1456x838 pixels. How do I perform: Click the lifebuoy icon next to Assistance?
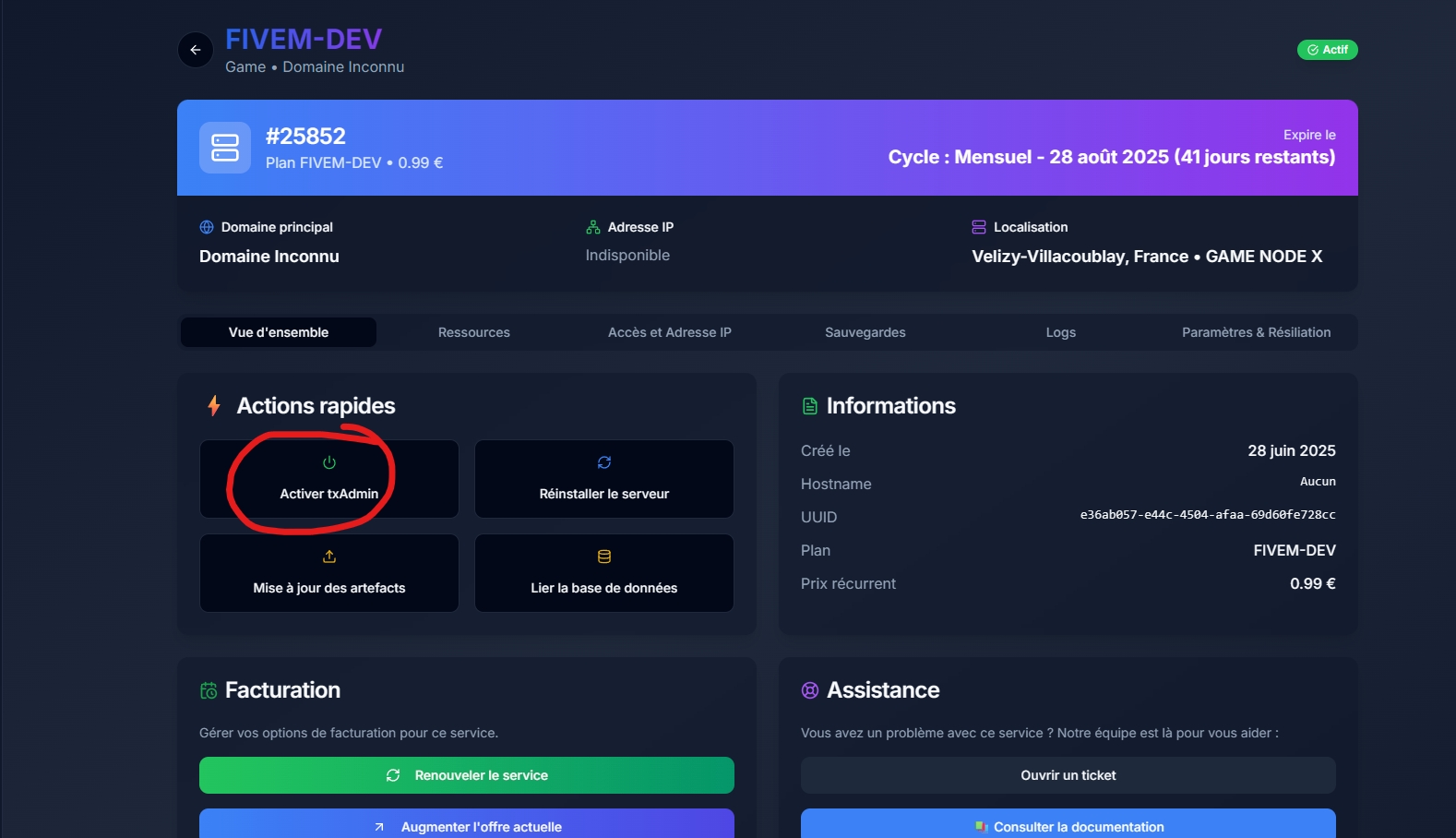tap(810, 690)
